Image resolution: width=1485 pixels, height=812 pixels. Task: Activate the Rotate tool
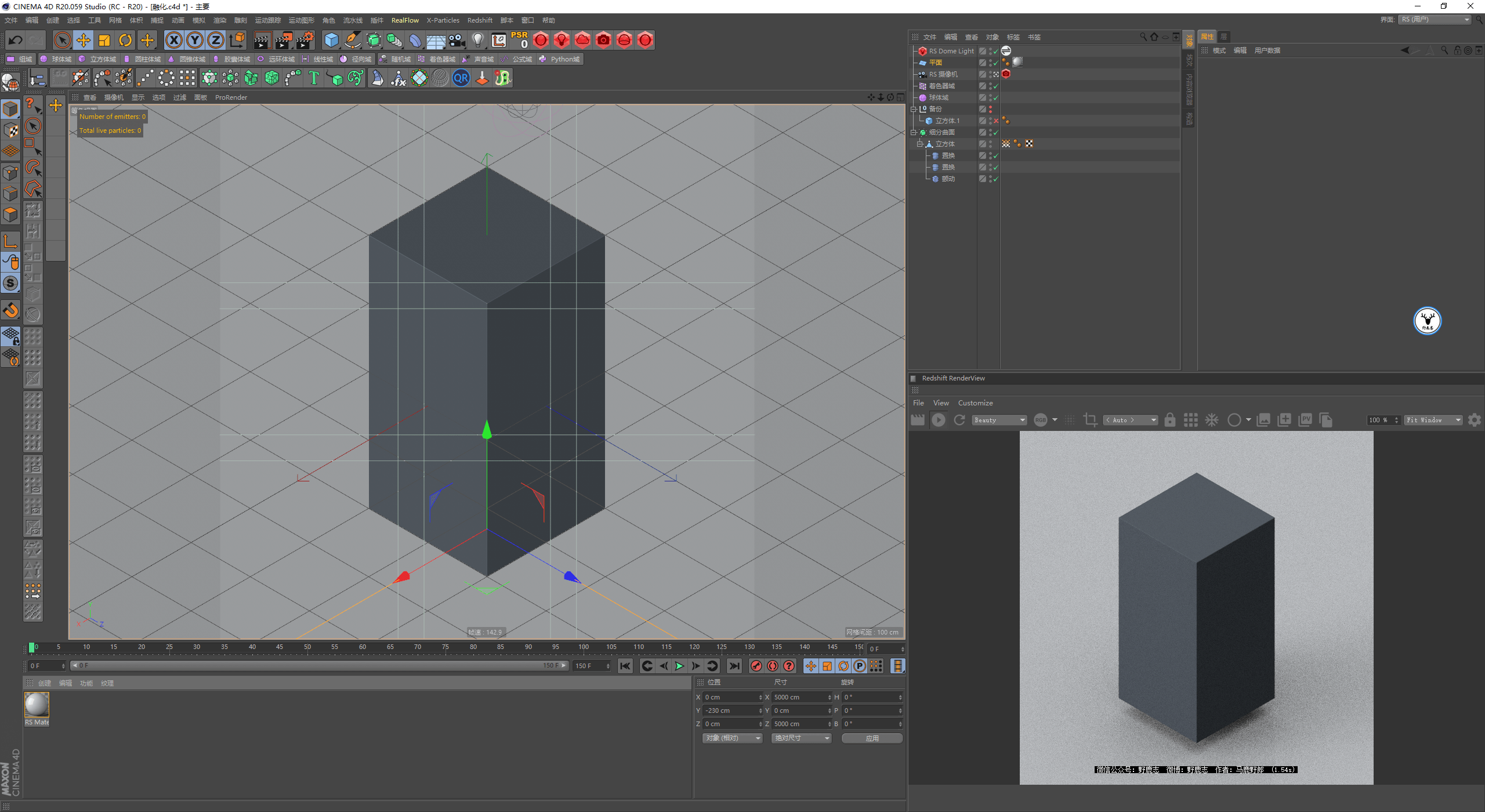click(x=125, y=40)
